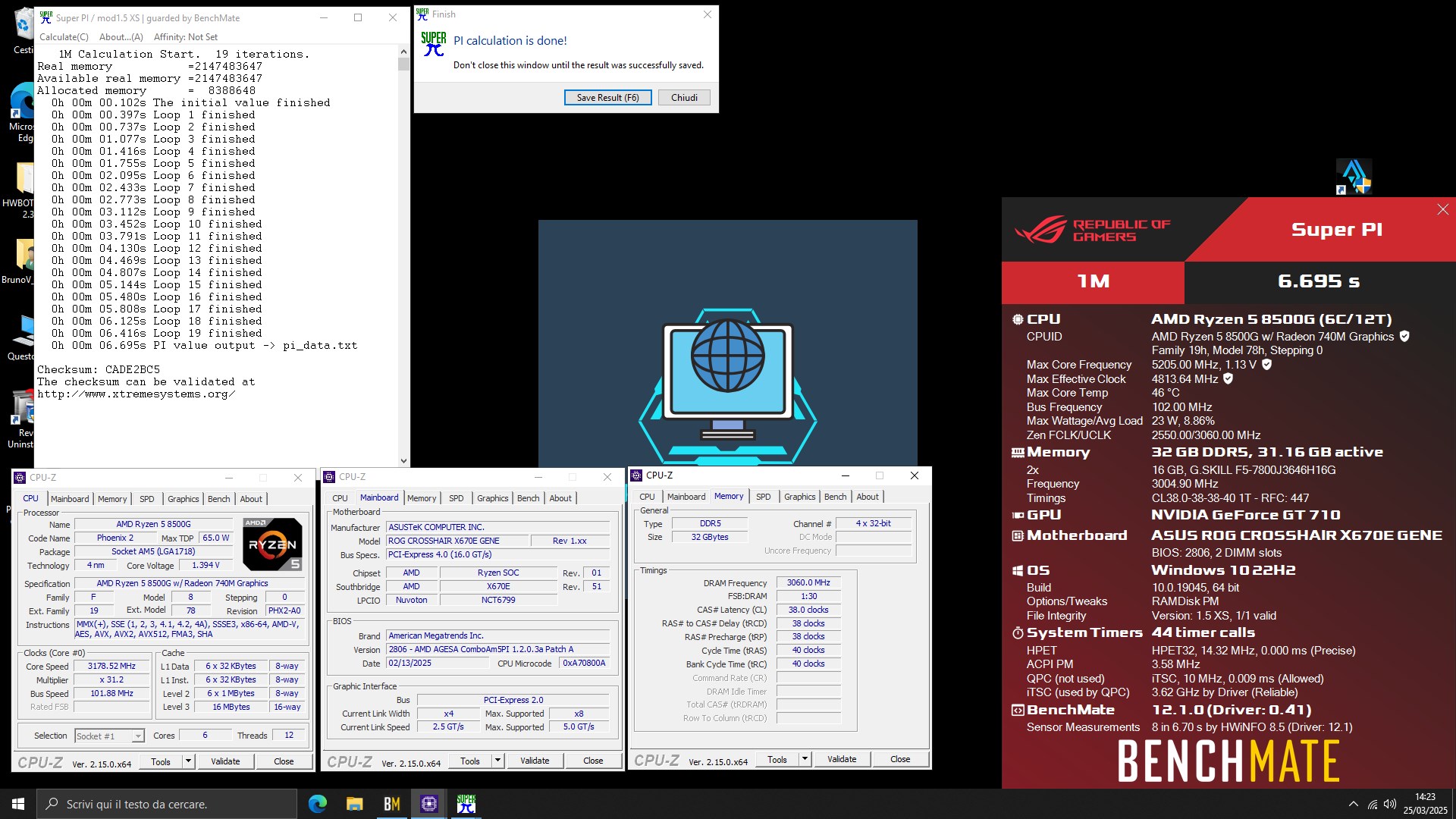The height and width of the screenshot is (819, 1456).
Task: Click the Super PI logo in Finish dialog
Action: coord(434,43)
